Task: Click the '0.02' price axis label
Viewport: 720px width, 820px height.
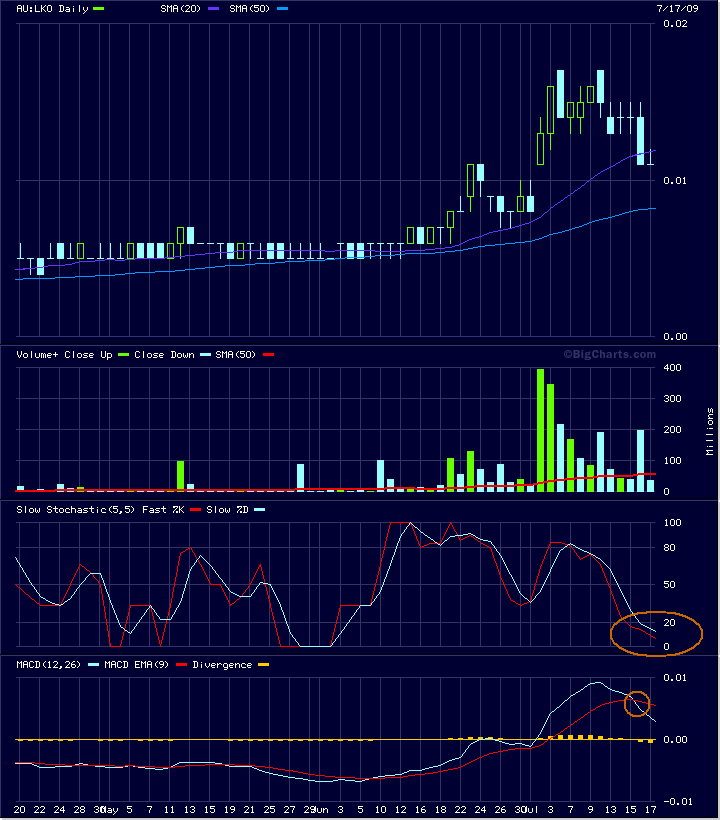Action: click(x=675, y=24)
